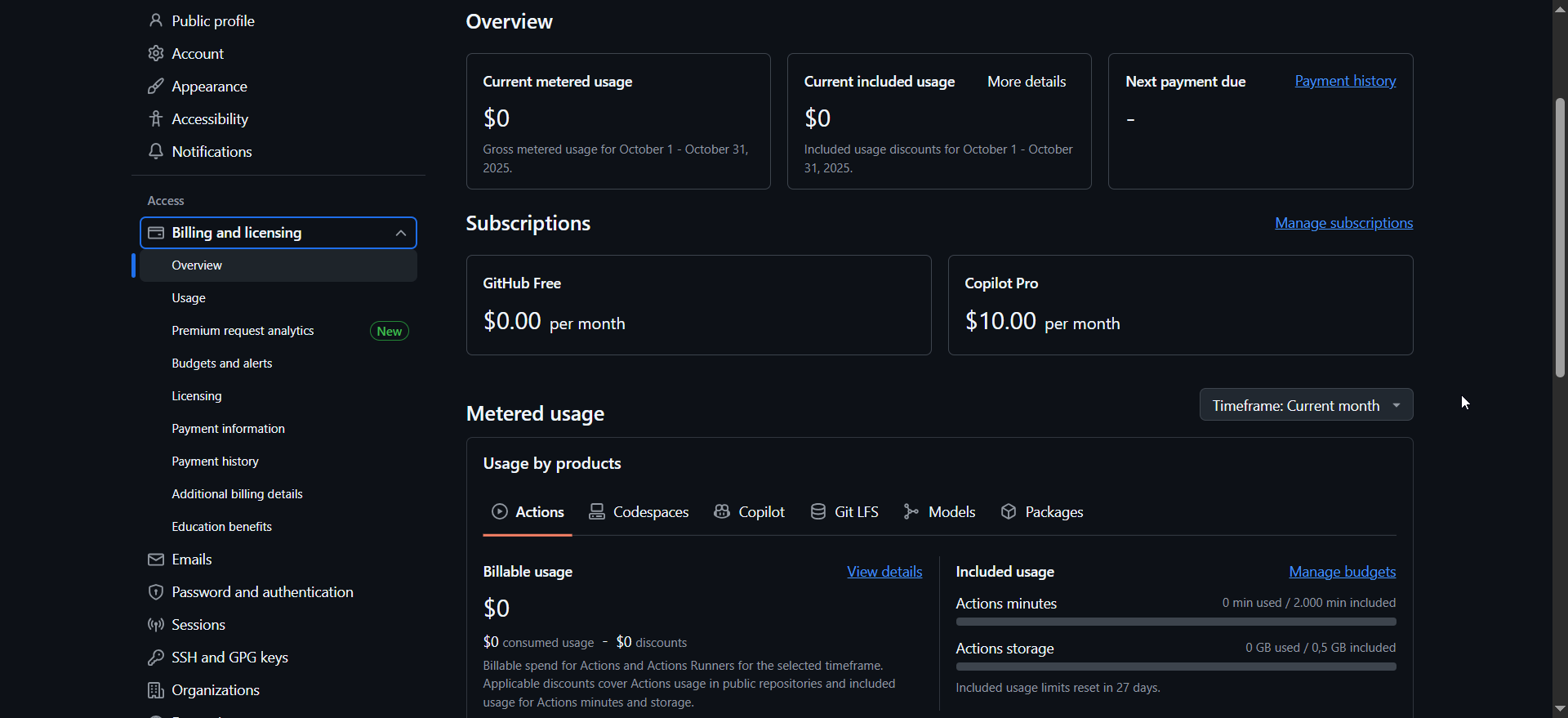Viewport: 1568px width, 718px height.
Task: Click the SSH and GPG keys key icon
Action: pos(155,658)
